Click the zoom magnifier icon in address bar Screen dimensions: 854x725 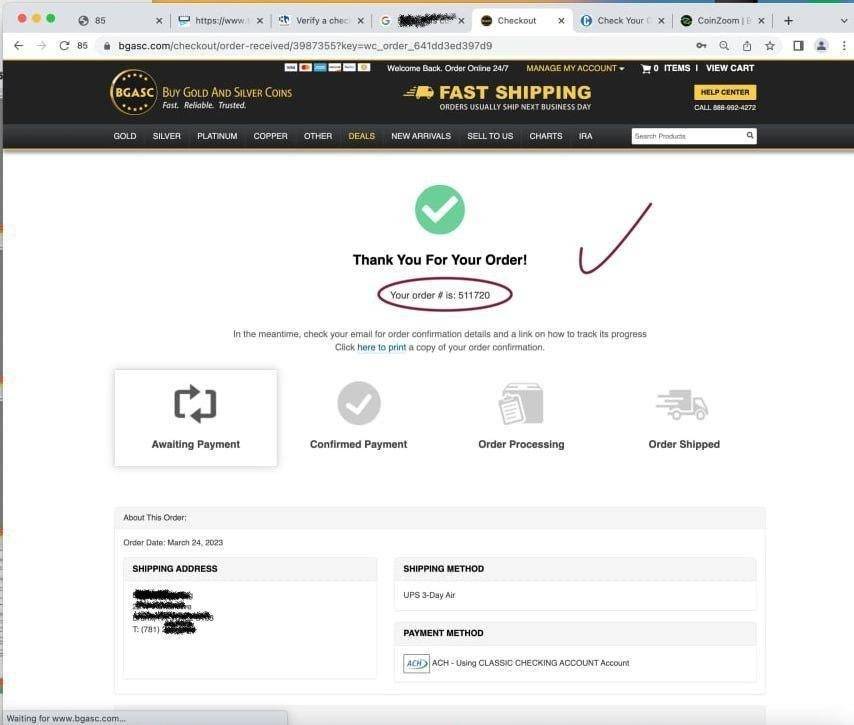tap(724, 46)
